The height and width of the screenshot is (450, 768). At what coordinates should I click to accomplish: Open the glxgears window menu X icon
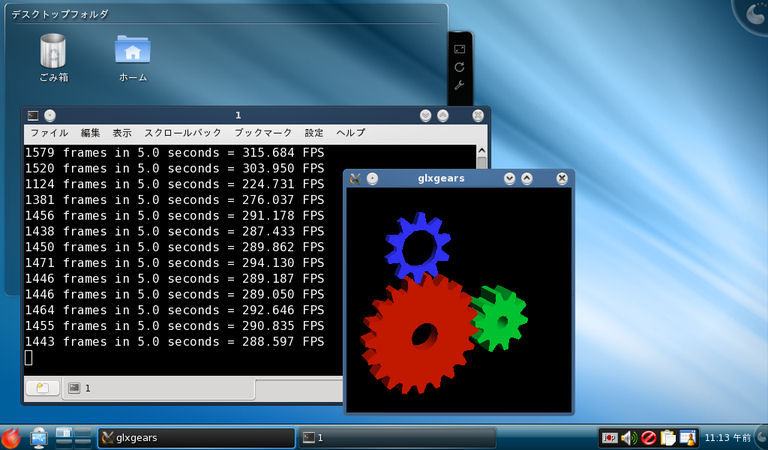coord(355,179)
